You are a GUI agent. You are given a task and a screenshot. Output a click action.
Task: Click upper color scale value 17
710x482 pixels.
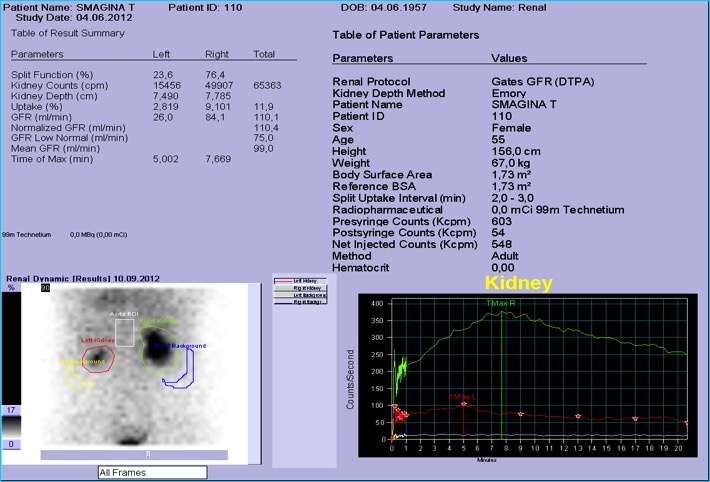[12, 410]
